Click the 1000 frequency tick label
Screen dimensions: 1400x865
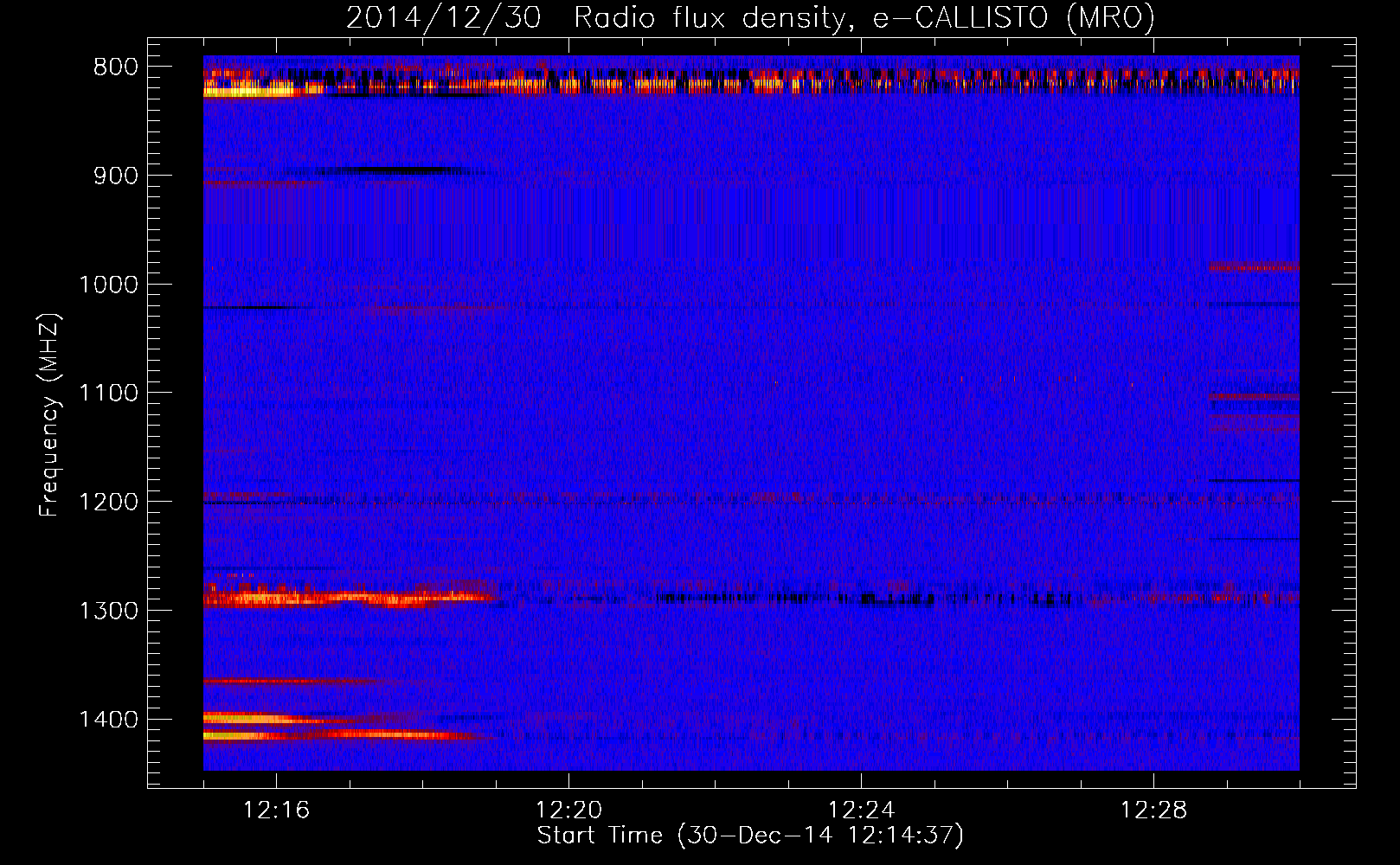pyautogui.click(x=108, y=285)
